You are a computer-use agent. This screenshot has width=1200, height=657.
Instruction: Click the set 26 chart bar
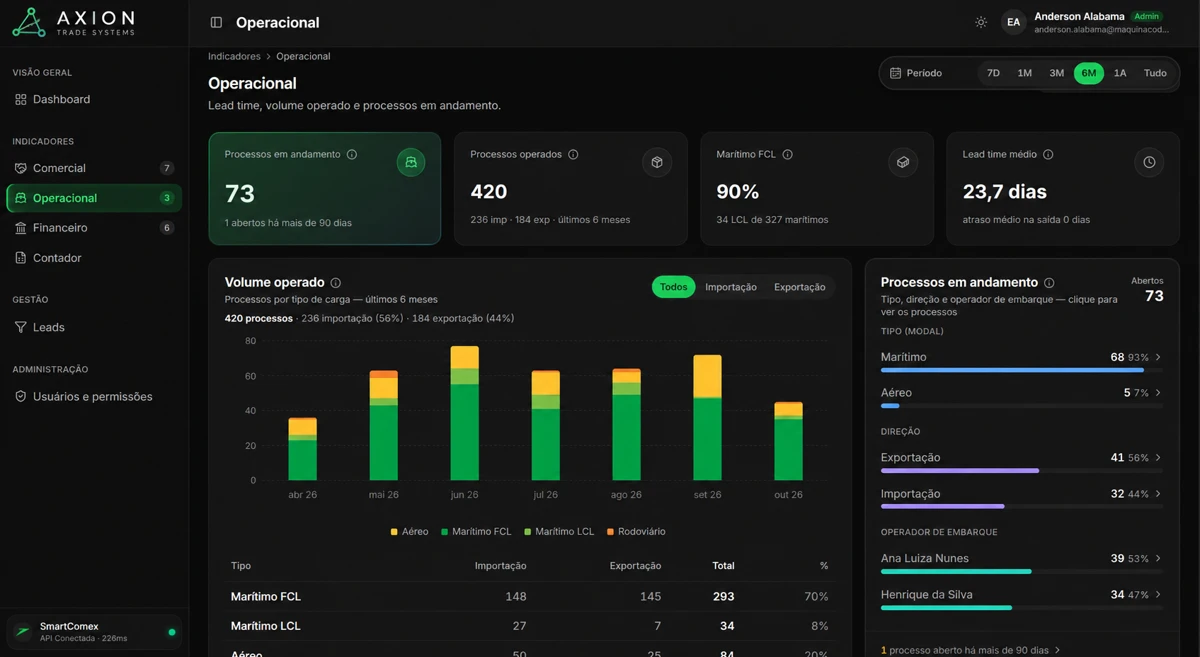(707, 418)
